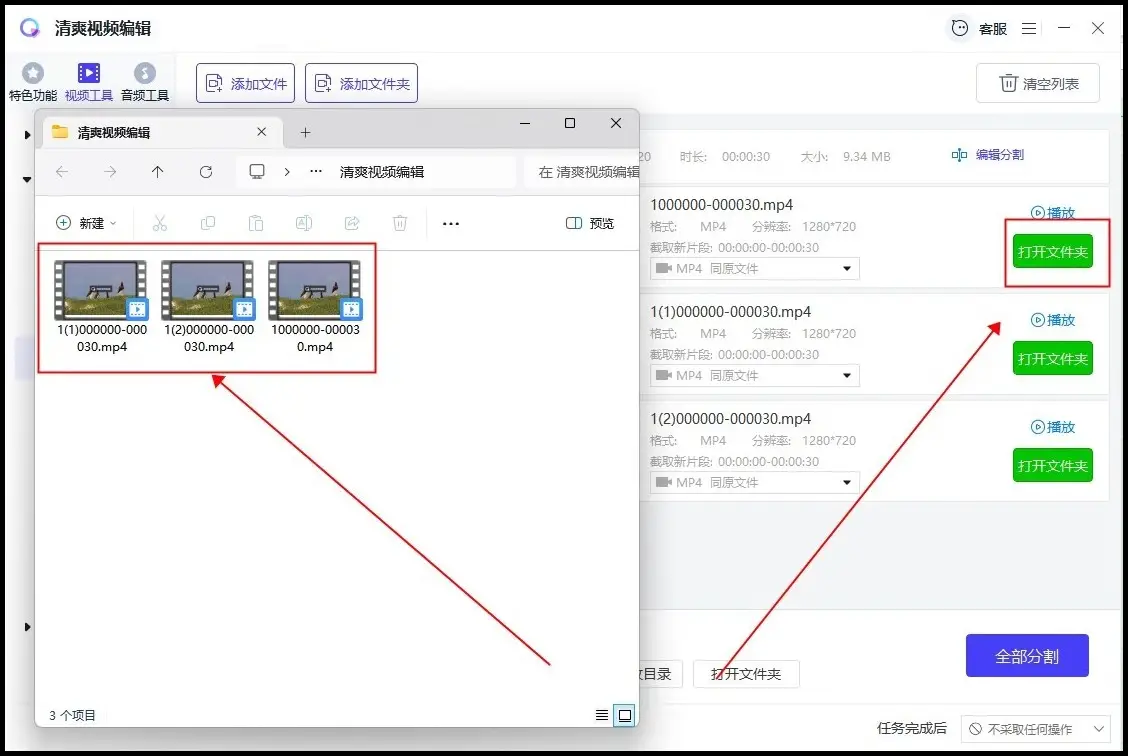1128x756 pixels.
Task: Open 客服 customer service
Action: (979, 29)
